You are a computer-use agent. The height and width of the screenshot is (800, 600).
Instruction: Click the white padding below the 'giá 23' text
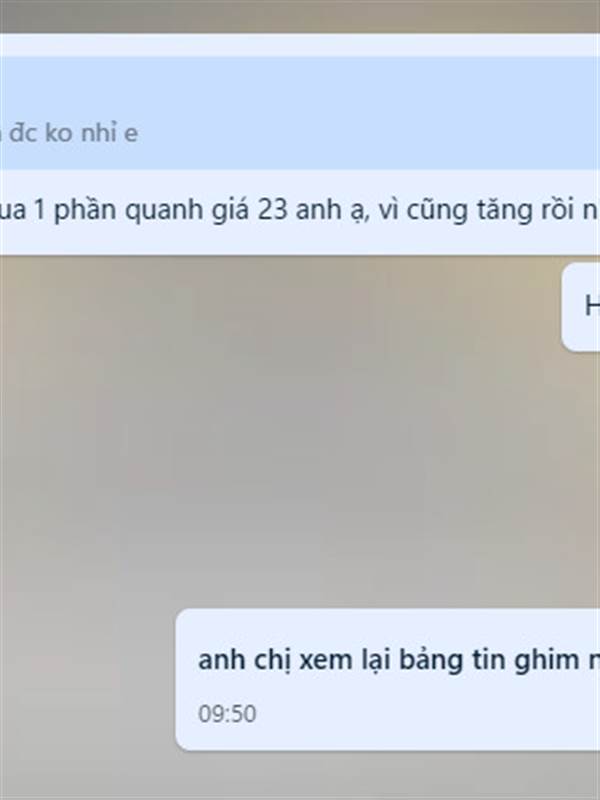tap(300, 241)
